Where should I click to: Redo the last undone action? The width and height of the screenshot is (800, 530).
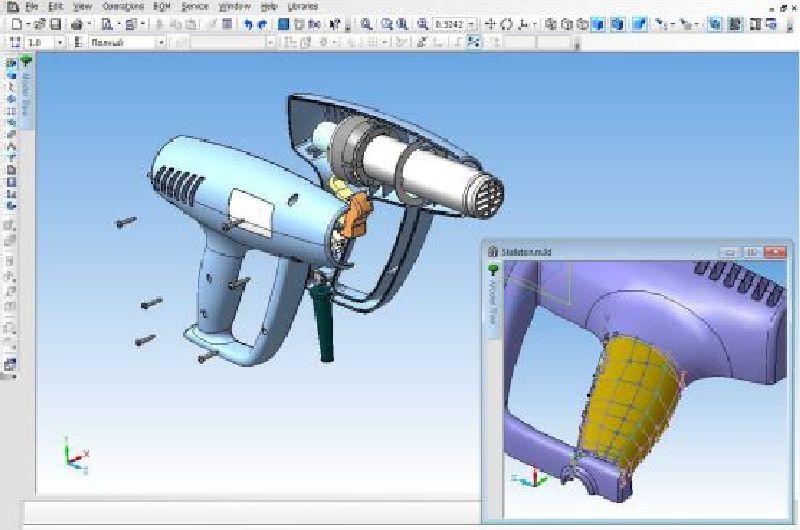point(262,24)
